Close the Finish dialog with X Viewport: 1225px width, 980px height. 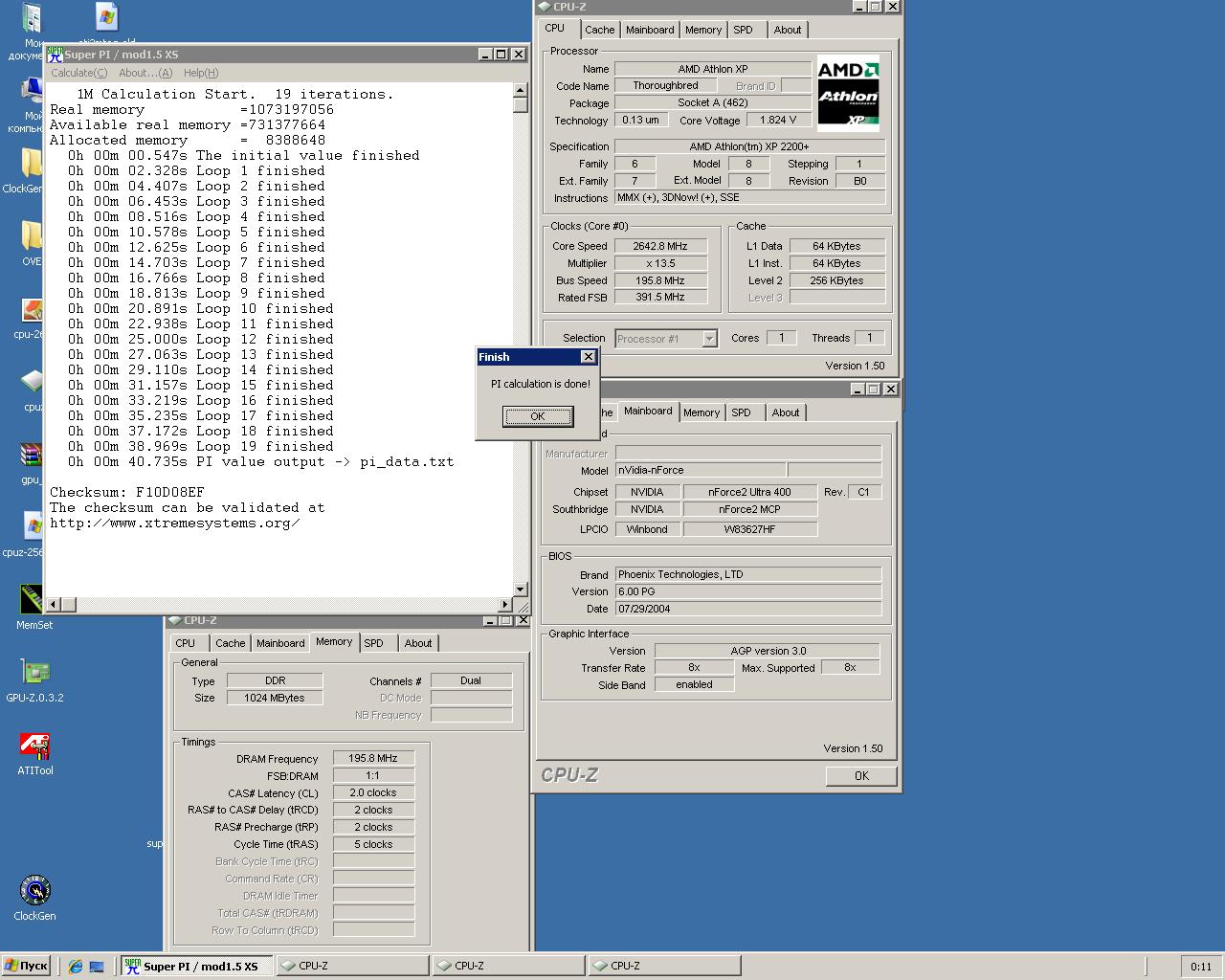589,357
